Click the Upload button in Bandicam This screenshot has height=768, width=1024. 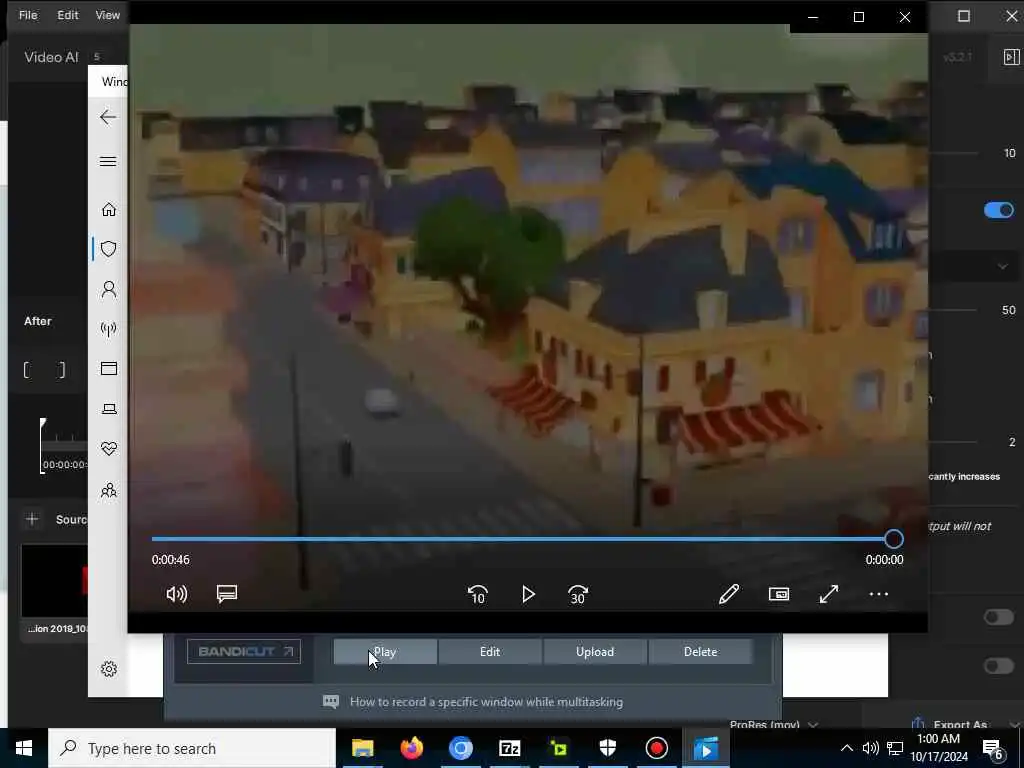[x=595, y=652]
